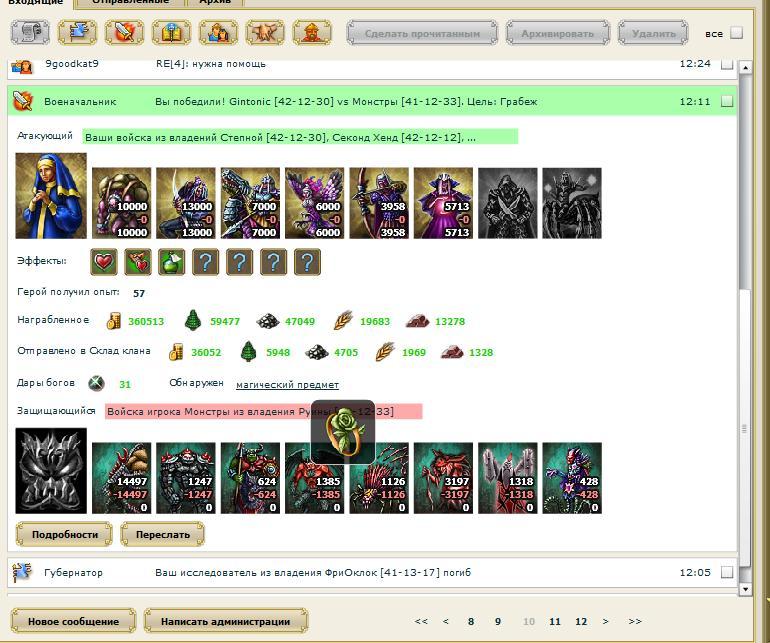
Task: Go to previous page with <
Action: click(445, 621)
